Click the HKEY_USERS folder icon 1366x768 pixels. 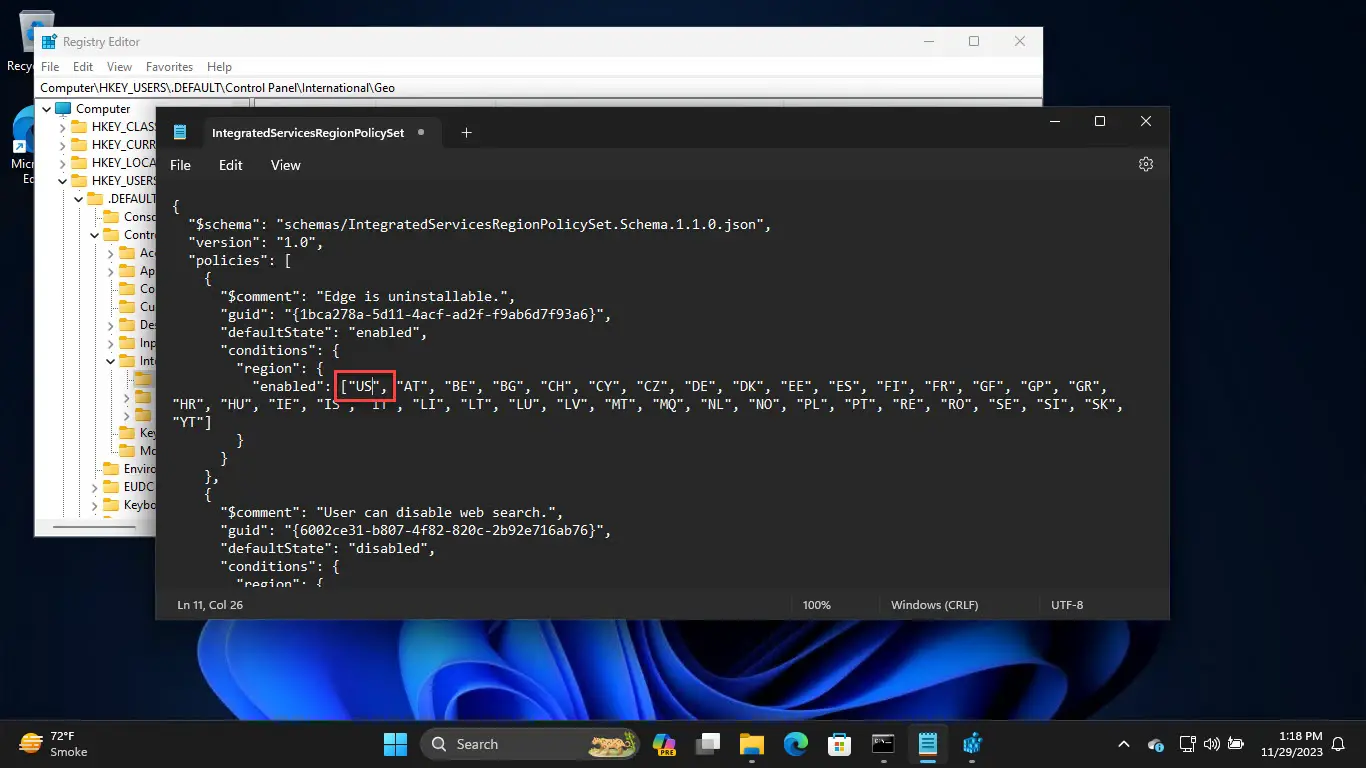[79, 181]
